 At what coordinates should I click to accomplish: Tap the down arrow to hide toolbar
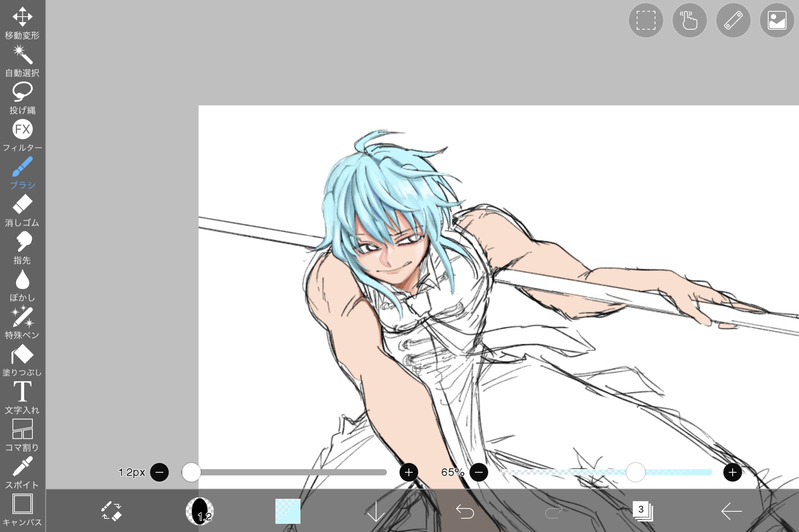pyautogui.click(x=376, y=511)
